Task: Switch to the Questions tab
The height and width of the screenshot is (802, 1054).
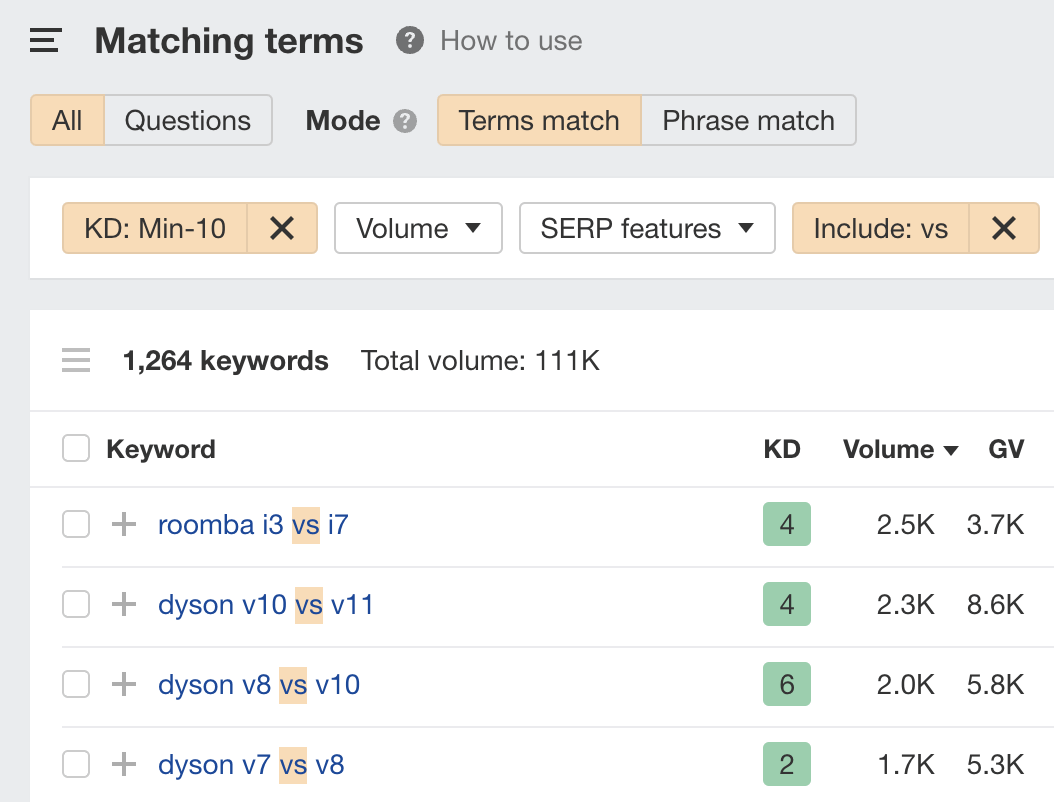Action: 187,120
